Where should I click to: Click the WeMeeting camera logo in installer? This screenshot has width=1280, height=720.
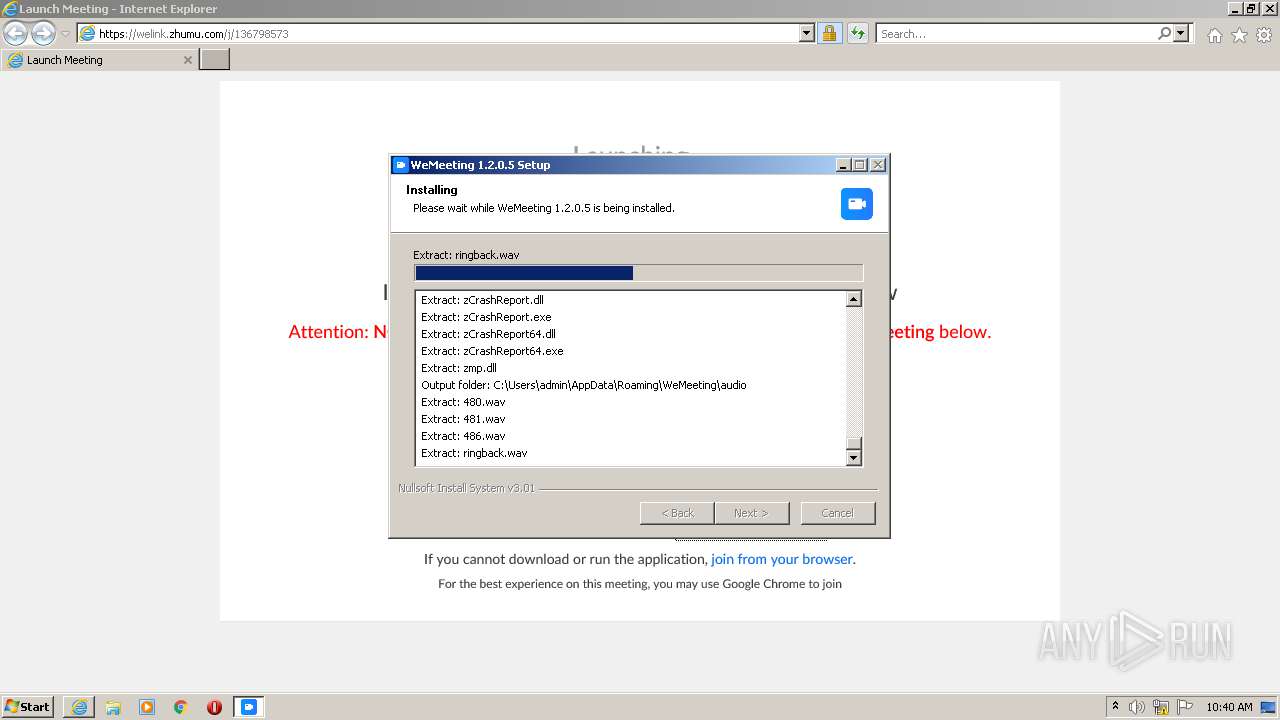[857, 204]
